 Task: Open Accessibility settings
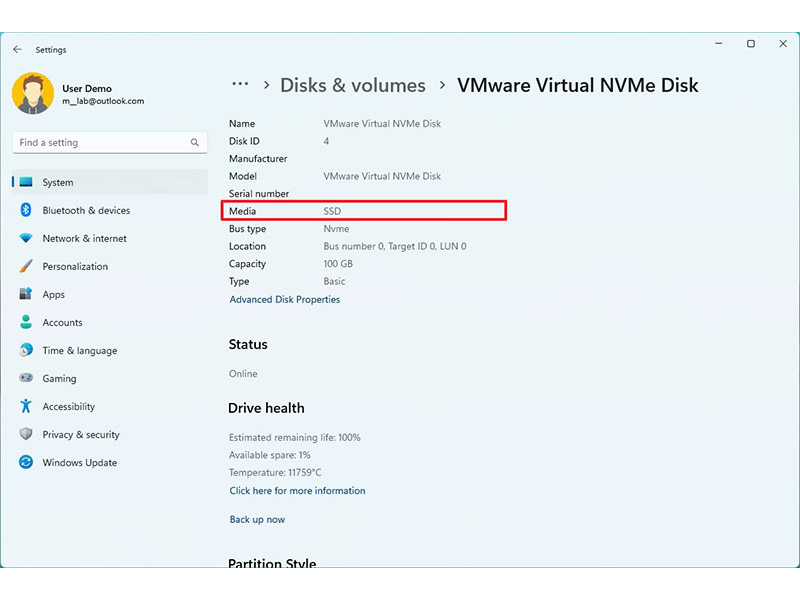[x=110, y=407]
